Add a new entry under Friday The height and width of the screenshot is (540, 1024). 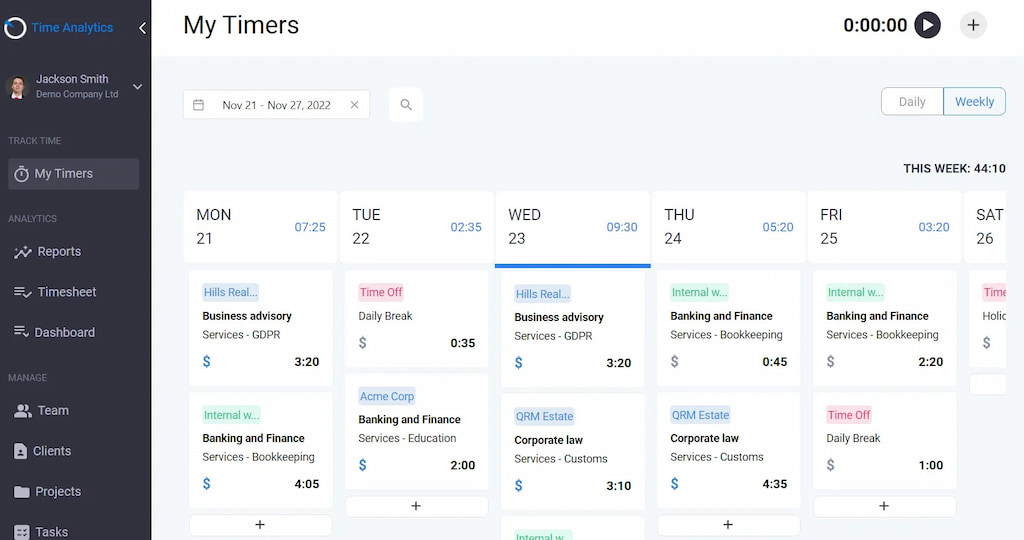[884, 506]
